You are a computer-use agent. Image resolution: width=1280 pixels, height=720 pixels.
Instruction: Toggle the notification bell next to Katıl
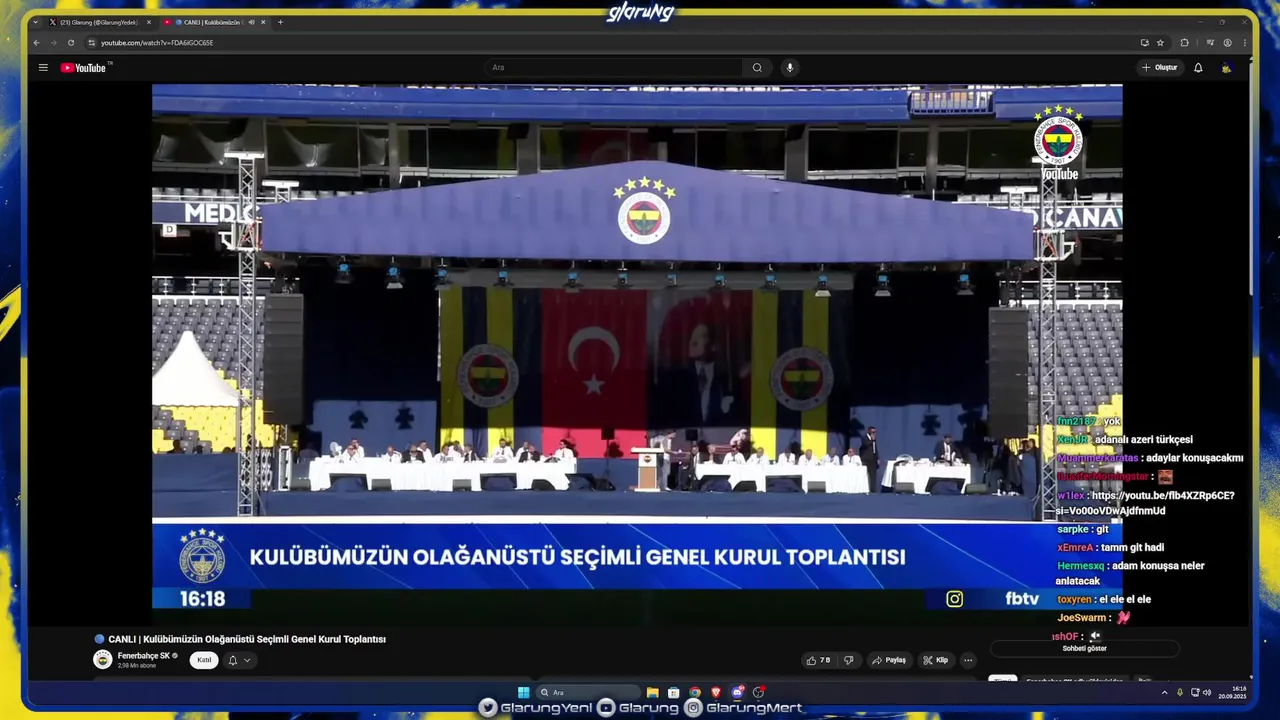[239, 660]
